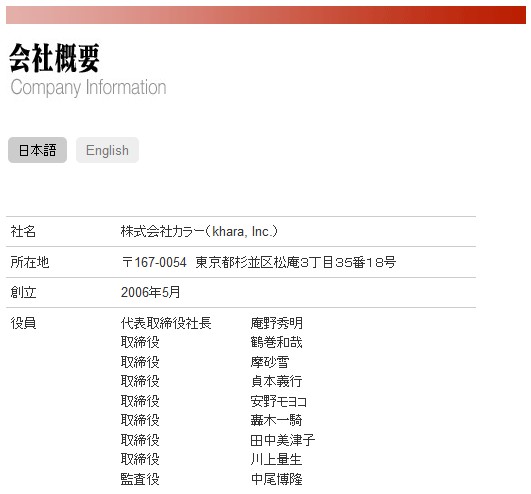This screenshot has height=494, width=531.
Task: Click the founding date 2006年5月
Action: 151,292
